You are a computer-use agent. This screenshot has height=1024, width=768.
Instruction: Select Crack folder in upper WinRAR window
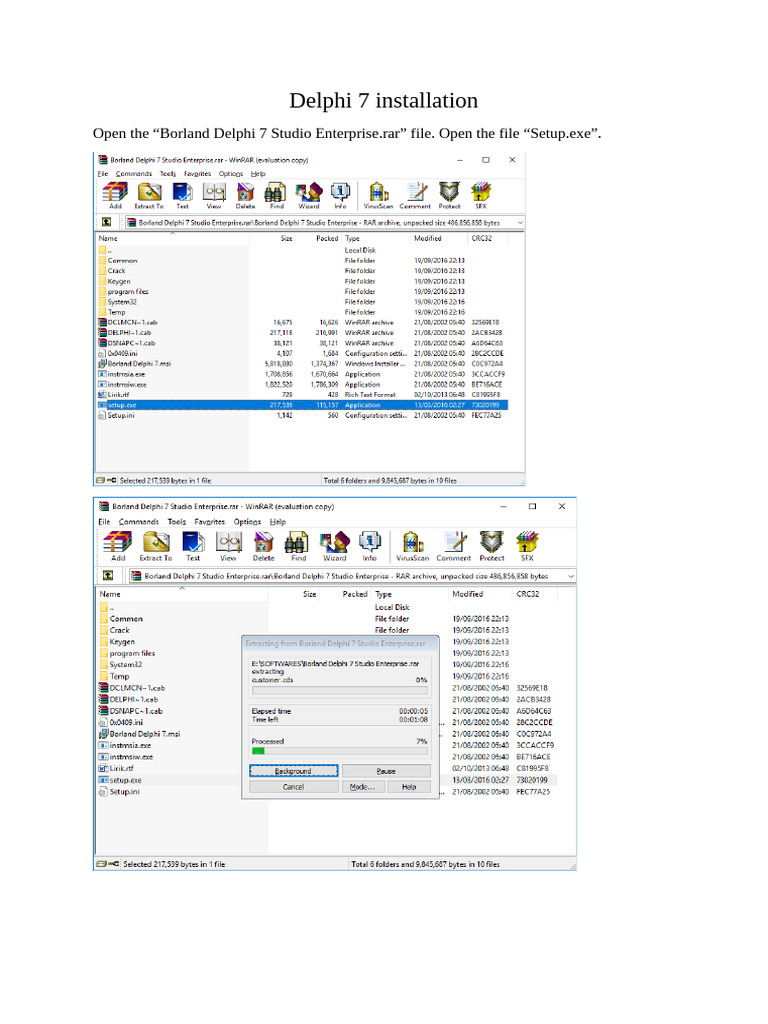pos(116,270)
